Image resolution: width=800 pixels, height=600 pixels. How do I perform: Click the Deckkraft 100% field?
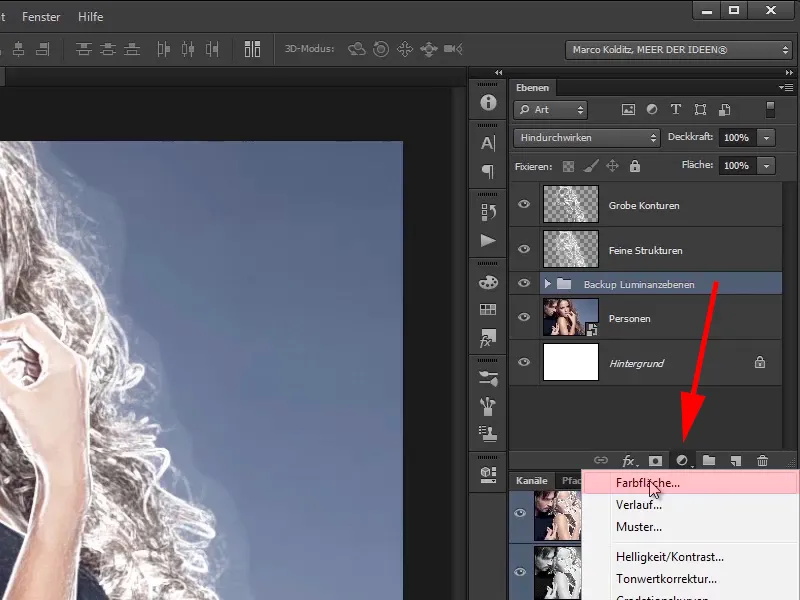pos(737,138)
